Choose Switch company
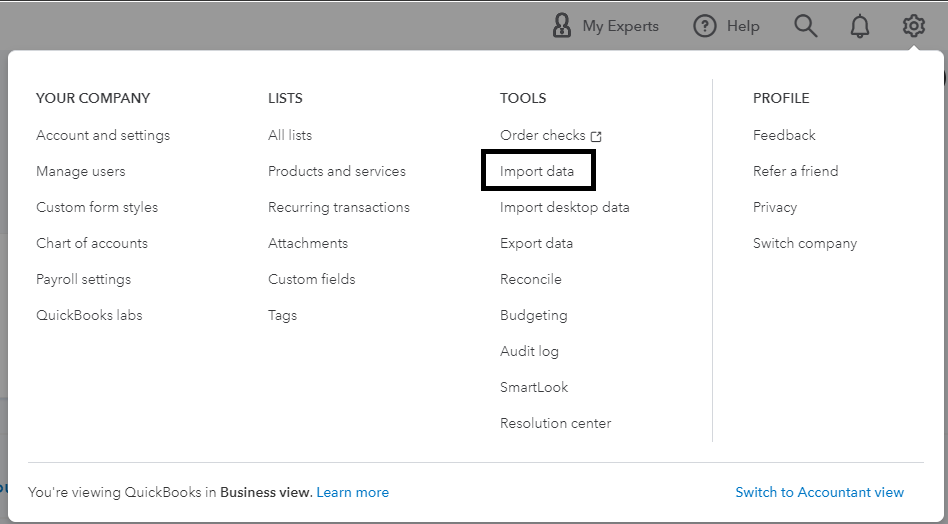 click(x=805, y=243)
